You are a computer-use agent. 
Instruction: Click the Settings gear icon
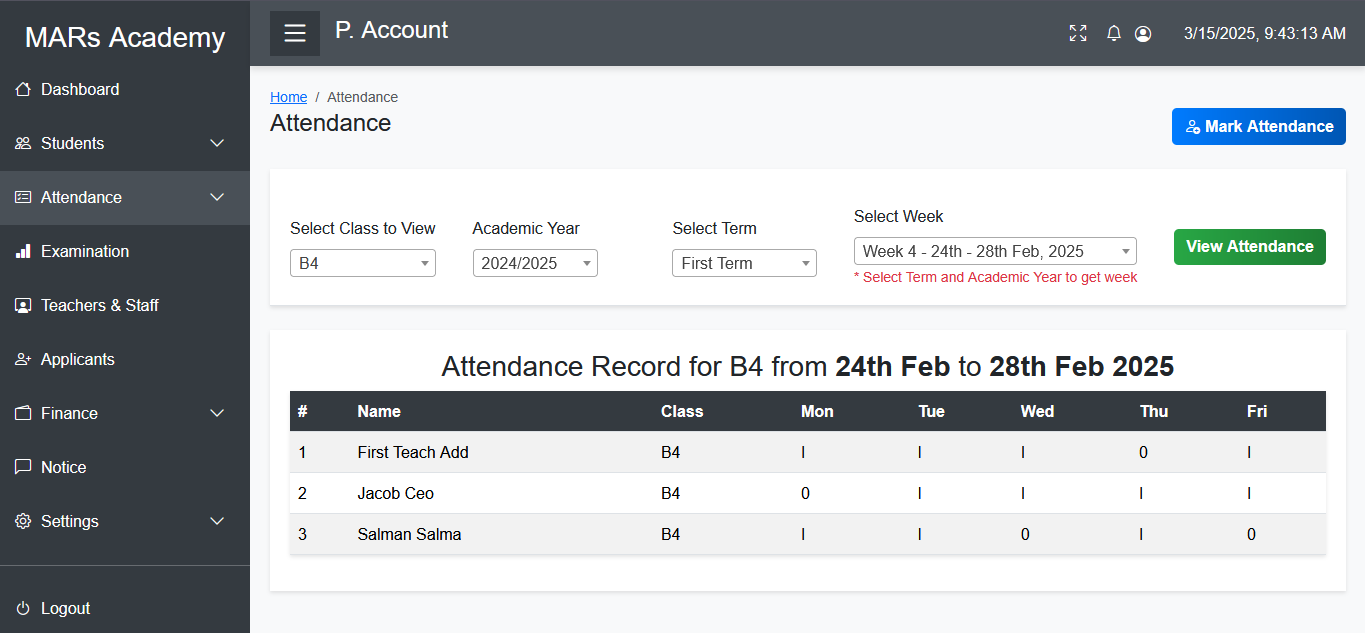tap(23, 521)
